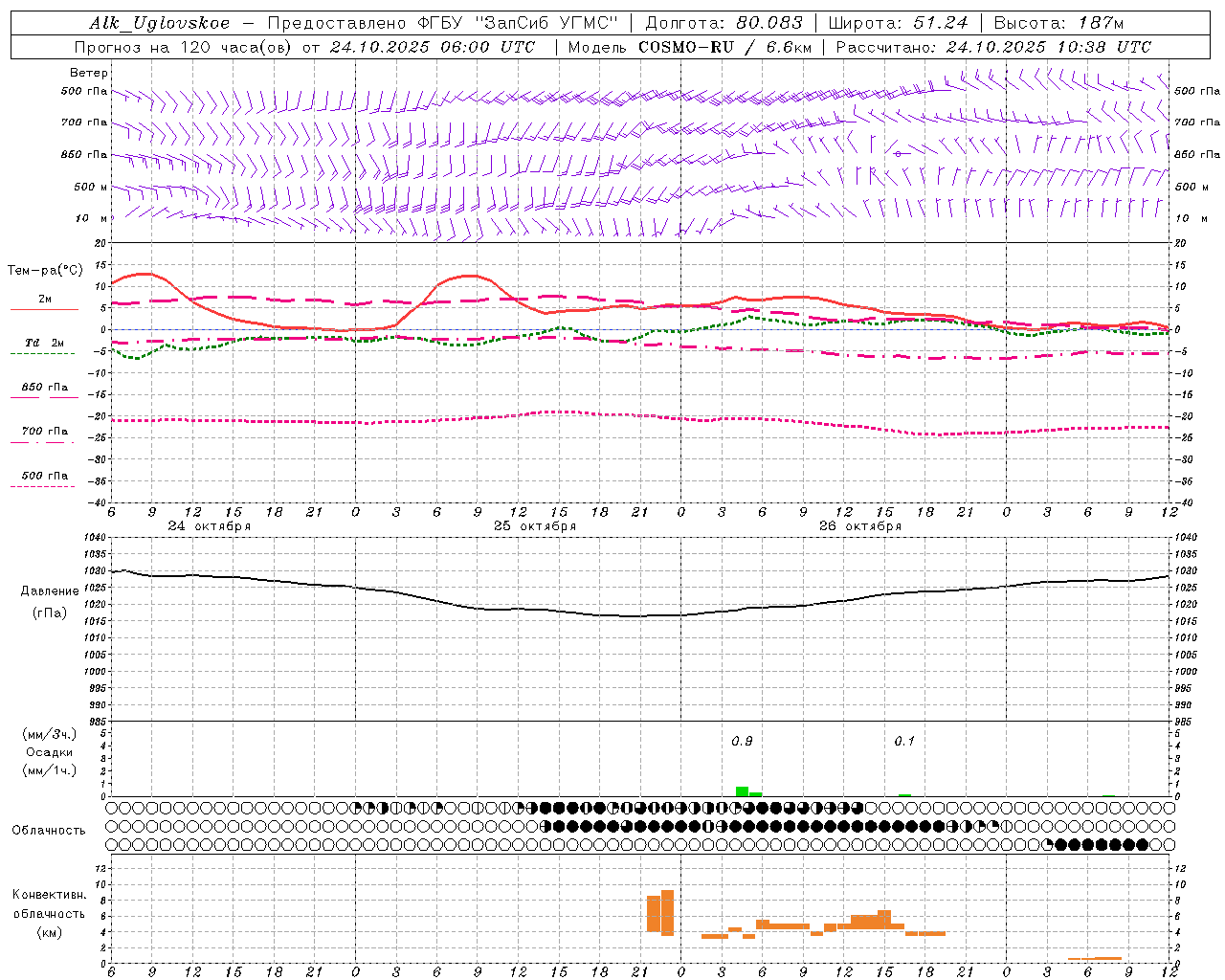Click the 500 гПа temperature legend entry
This screenshot has height=980, width=1225.
(x=45, y=476)
